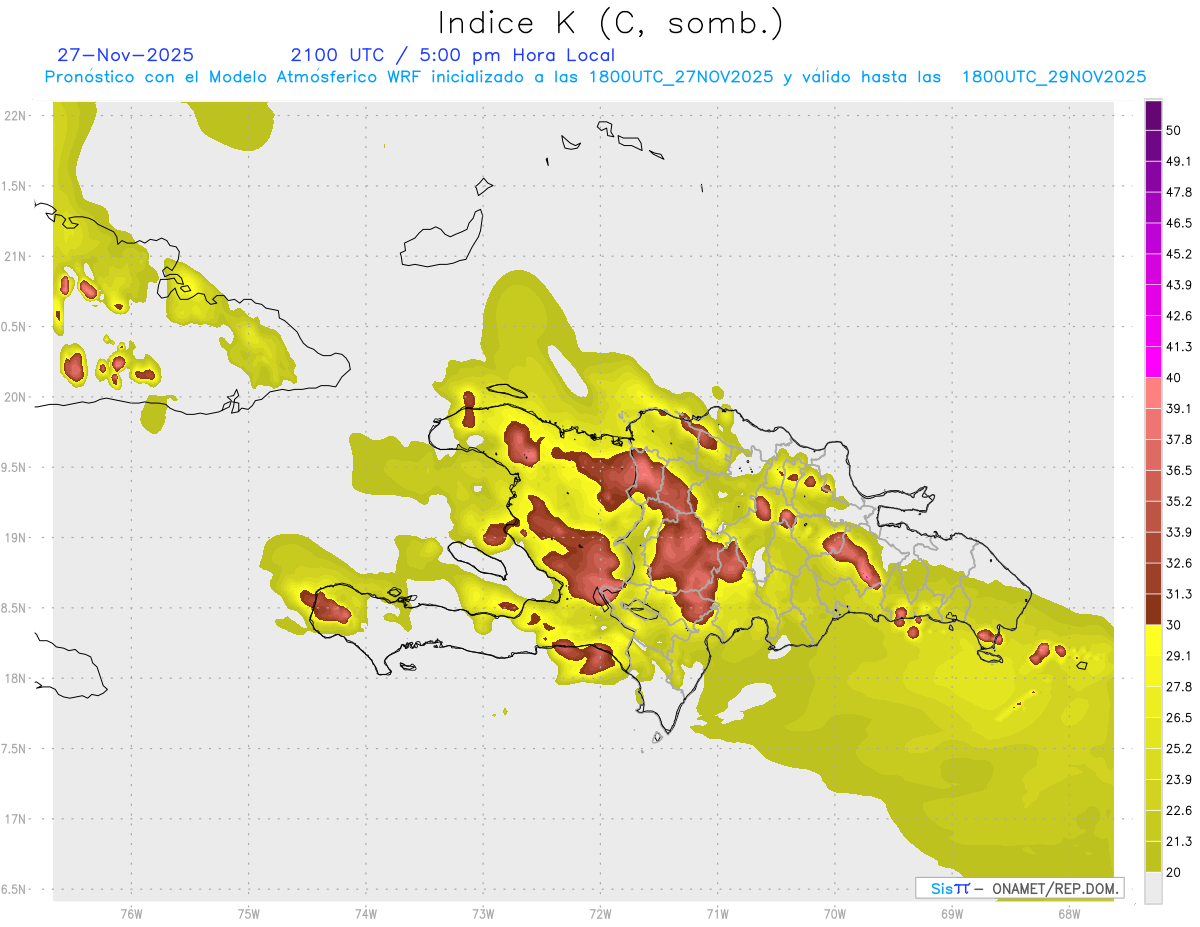Click the 70W longitude axis label
Viewport: 1200px width, 927px height.
(x=834, y=913)
